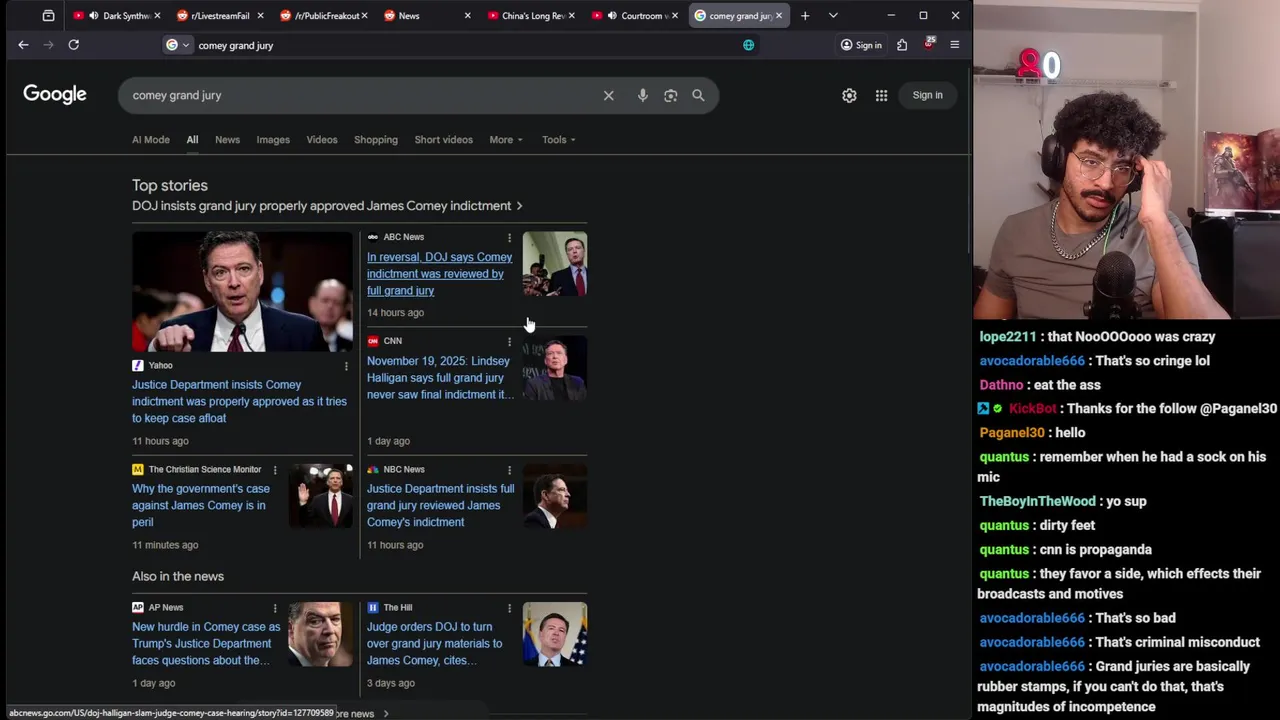Image resolution: width=1280 pixels, height=720 pixels.
Task: Select the Short videos filter
Action: click(444, 140)
